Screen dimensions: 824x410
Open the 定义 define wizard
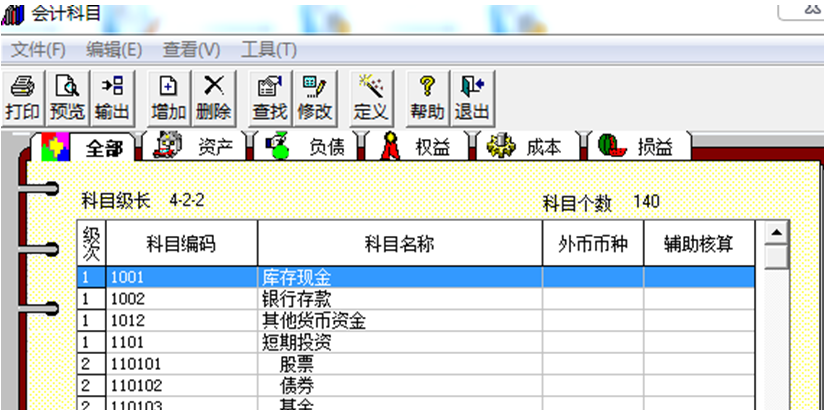[370, 98]
